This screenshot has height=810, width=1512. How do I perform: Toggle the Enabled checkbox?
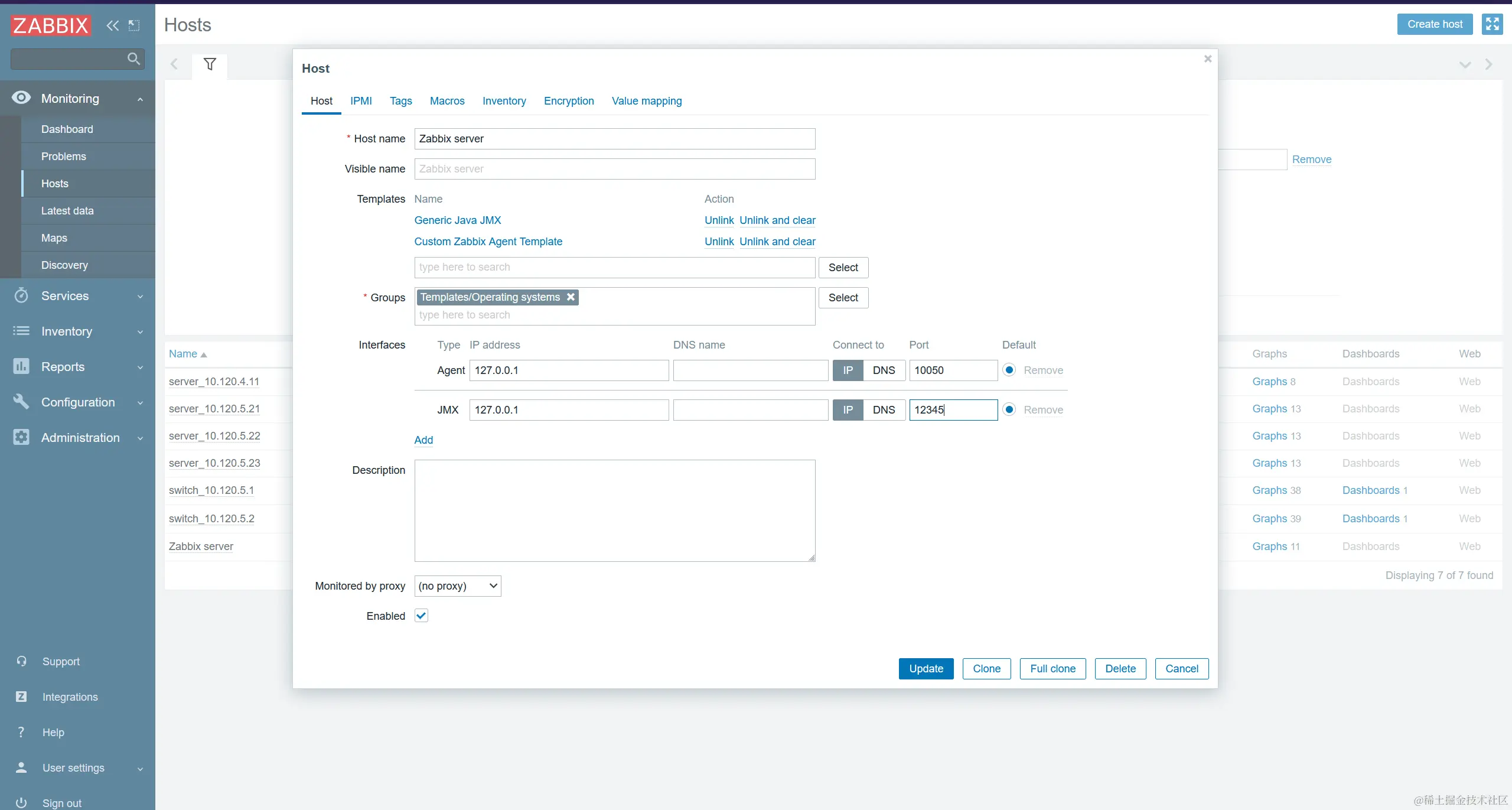click(x=421, y=616)
